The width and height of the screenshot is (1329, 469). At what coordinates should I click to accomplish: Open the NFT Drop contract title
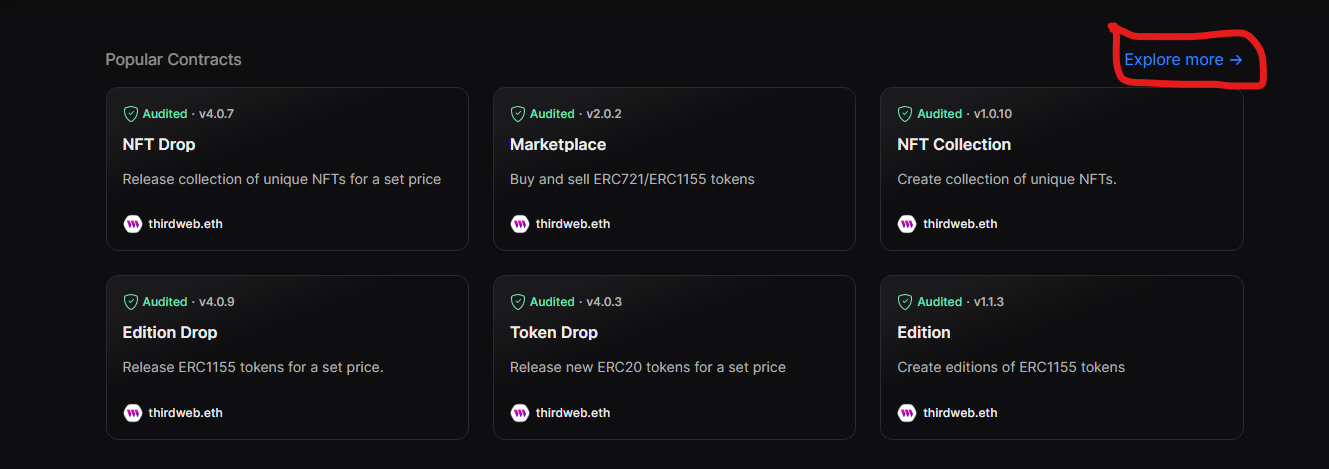click(159, 145)
